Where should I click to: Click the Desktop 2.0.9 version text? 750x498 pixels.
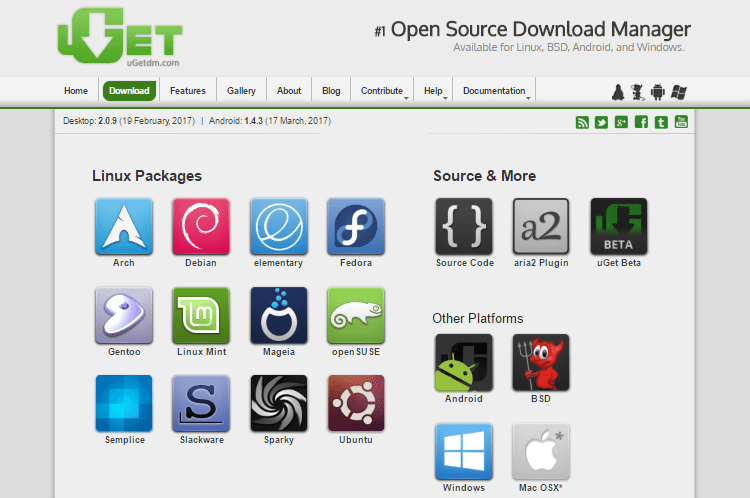click(x=129, y=121)
